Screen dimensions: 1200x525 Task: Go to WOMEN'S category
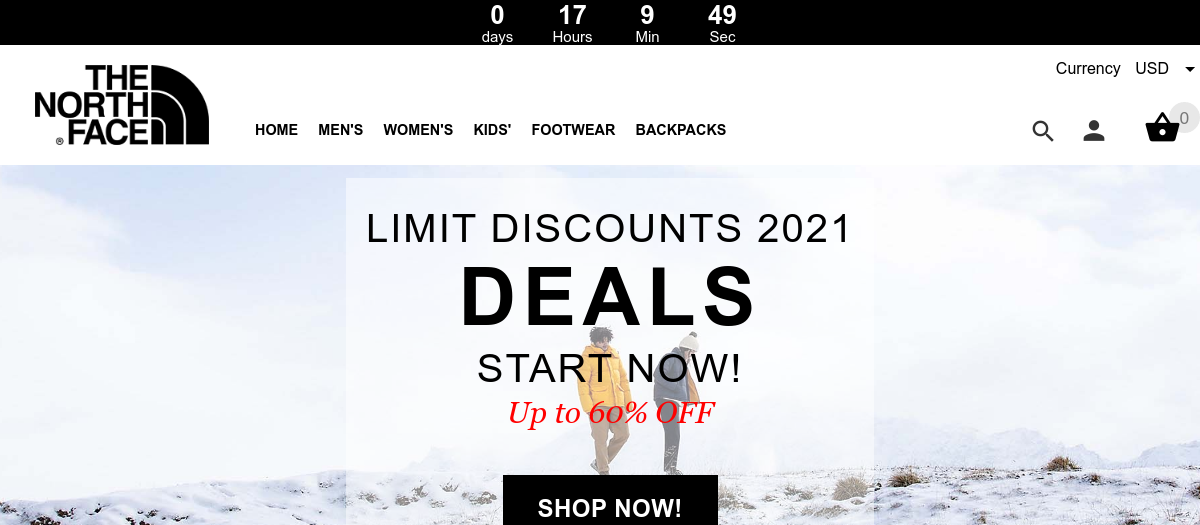[418, 130]
